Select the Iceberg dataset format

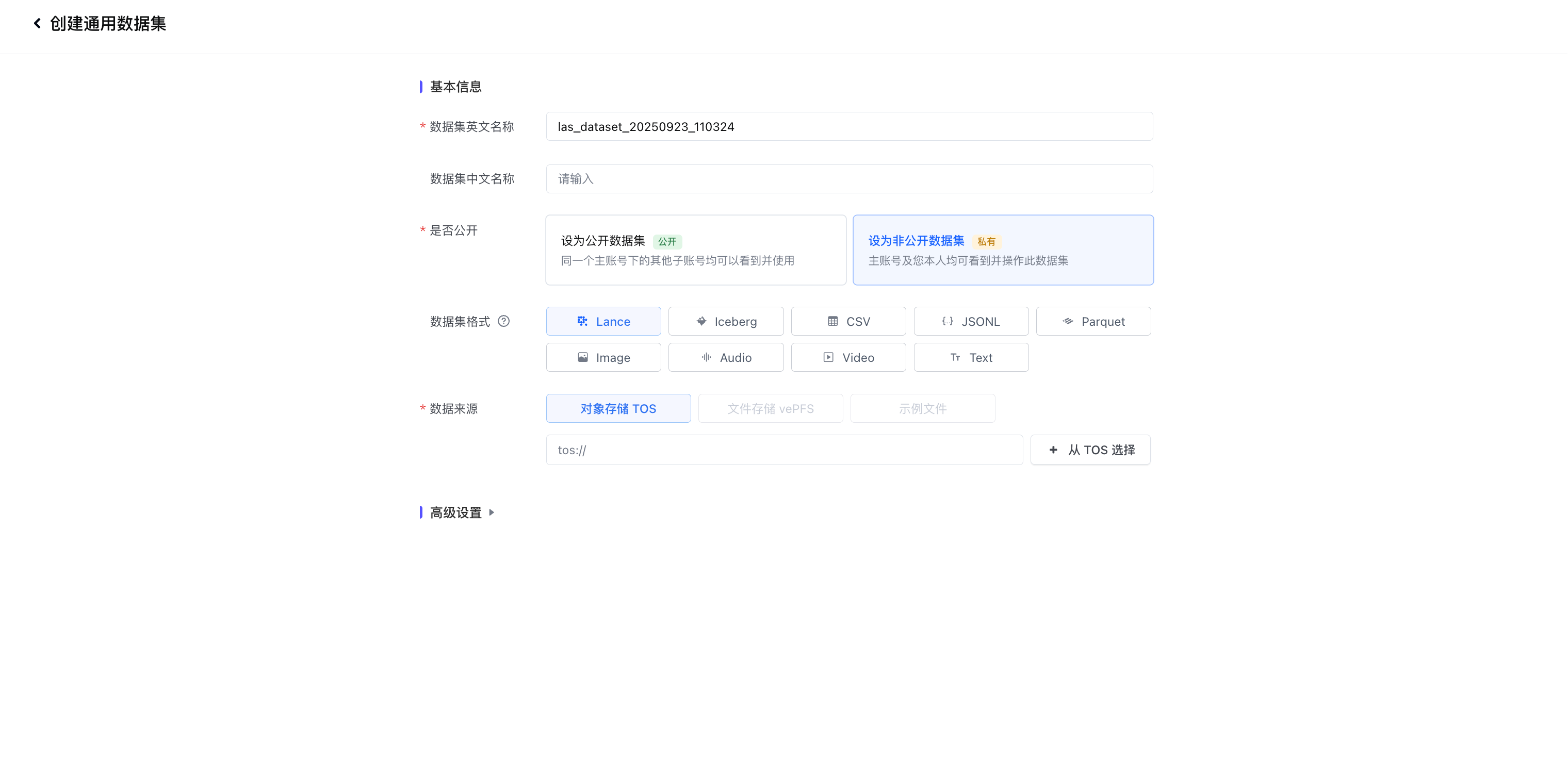[726, 321]
